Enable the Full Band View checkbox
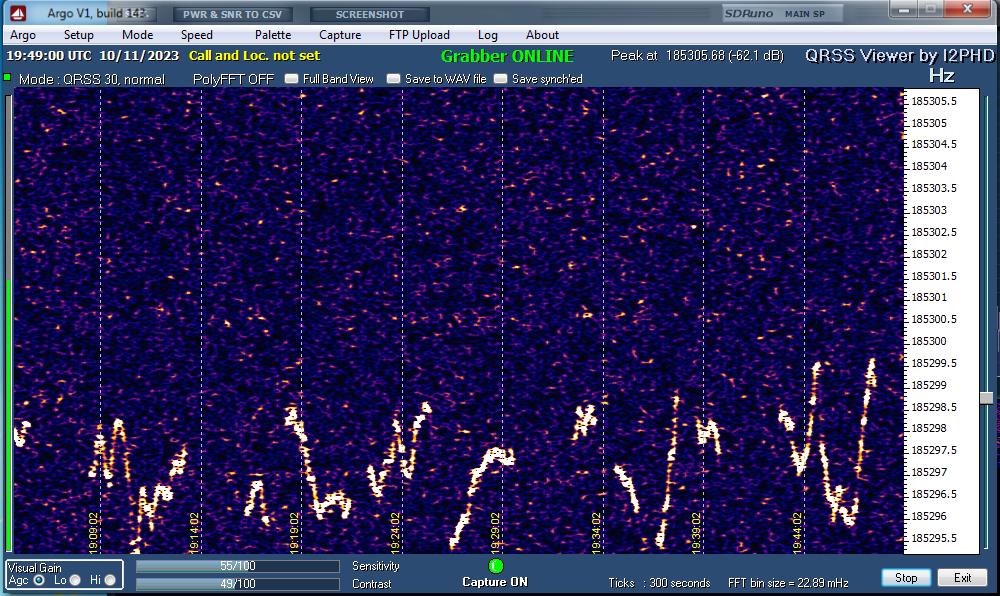This screenshot has height=596, width=1000. pyautogui.click(x=291, y=78)
